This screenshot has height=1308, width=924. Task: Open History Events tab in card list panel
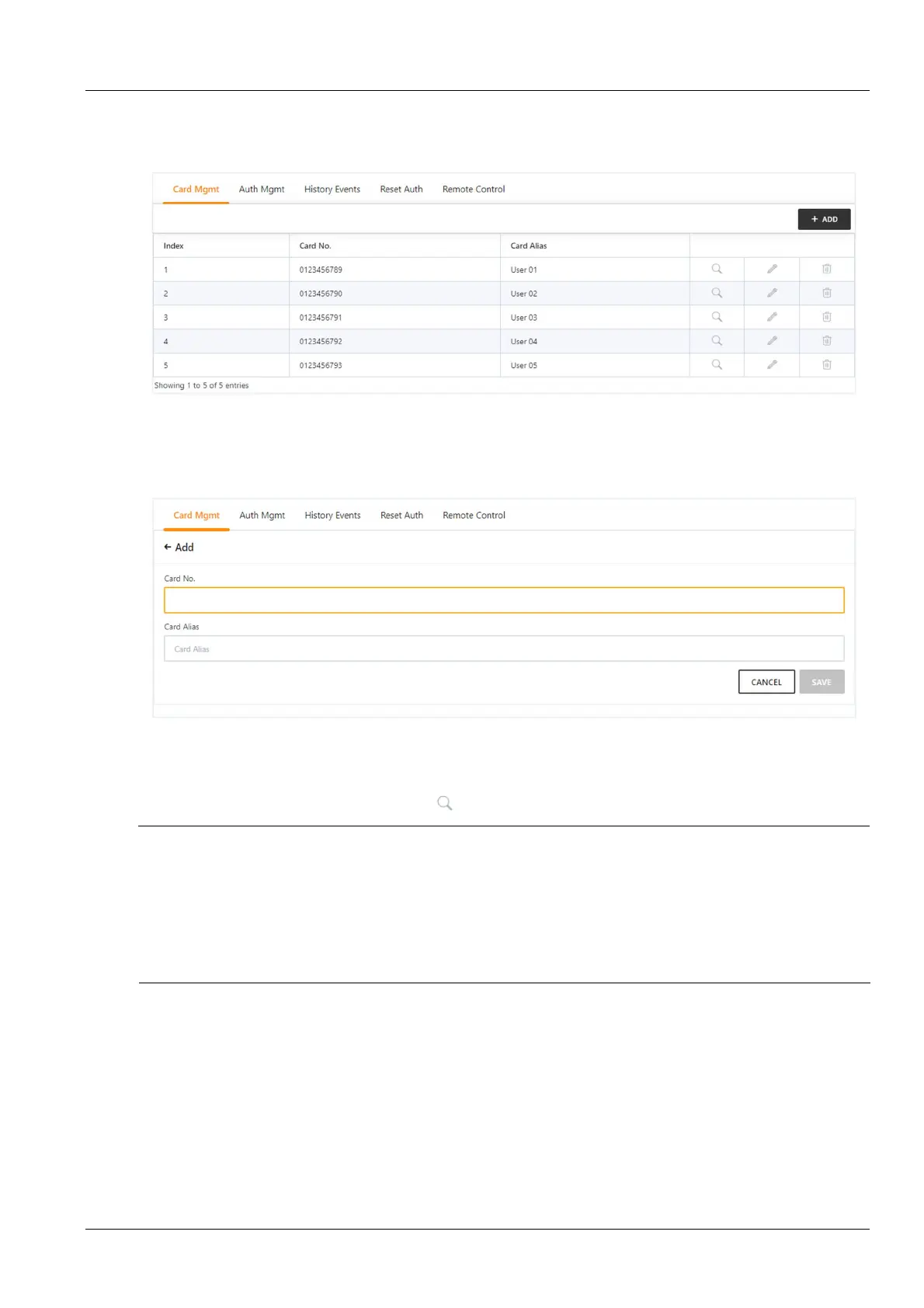pyautogui.click(x=332, y=189)
